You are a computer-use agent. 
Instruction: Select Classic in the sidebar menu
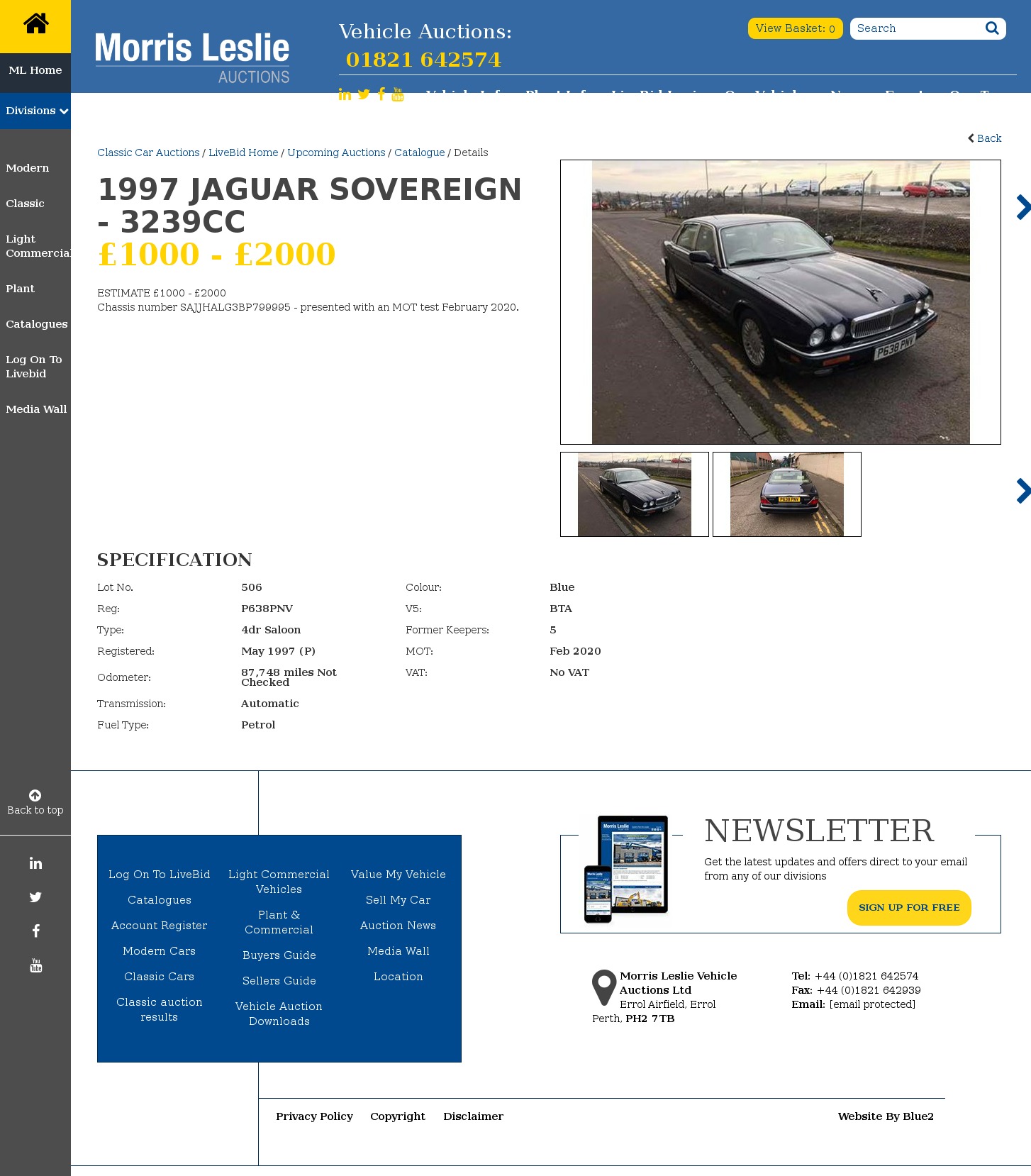(25, 204)
